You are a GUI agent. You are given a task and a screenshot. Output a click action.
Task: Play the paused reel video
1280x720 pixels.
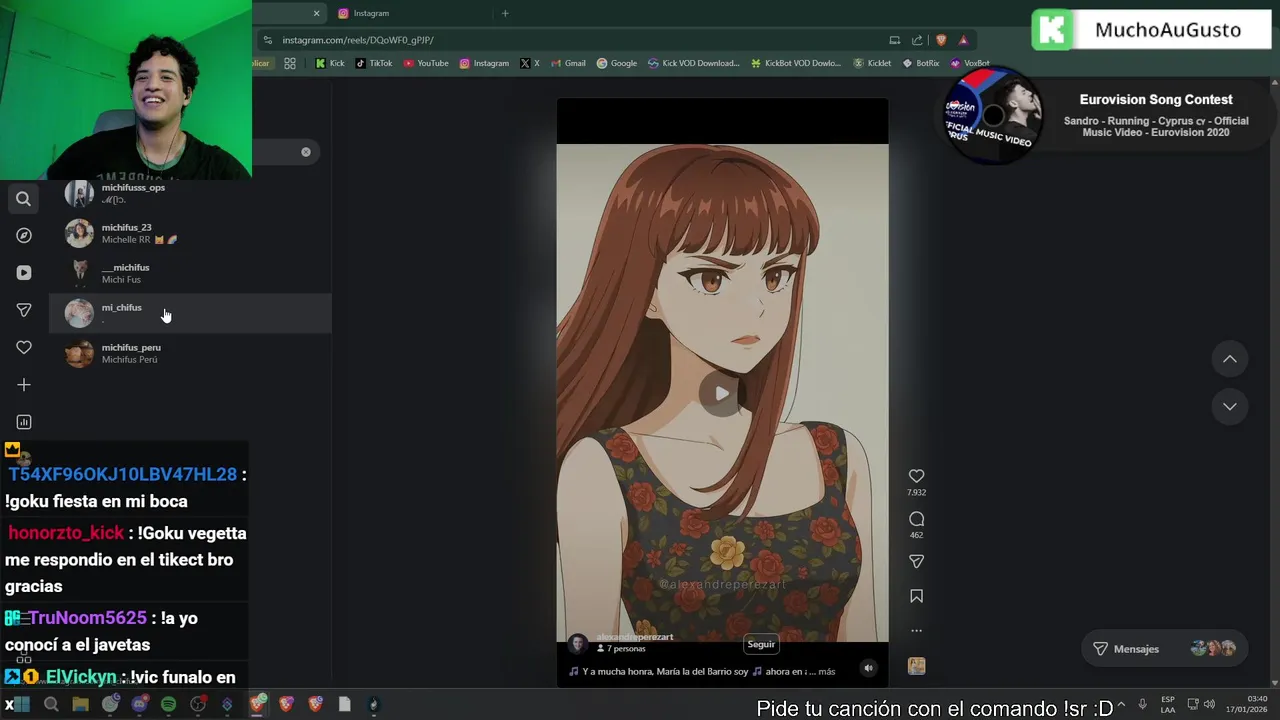click(x=722, y=393)
